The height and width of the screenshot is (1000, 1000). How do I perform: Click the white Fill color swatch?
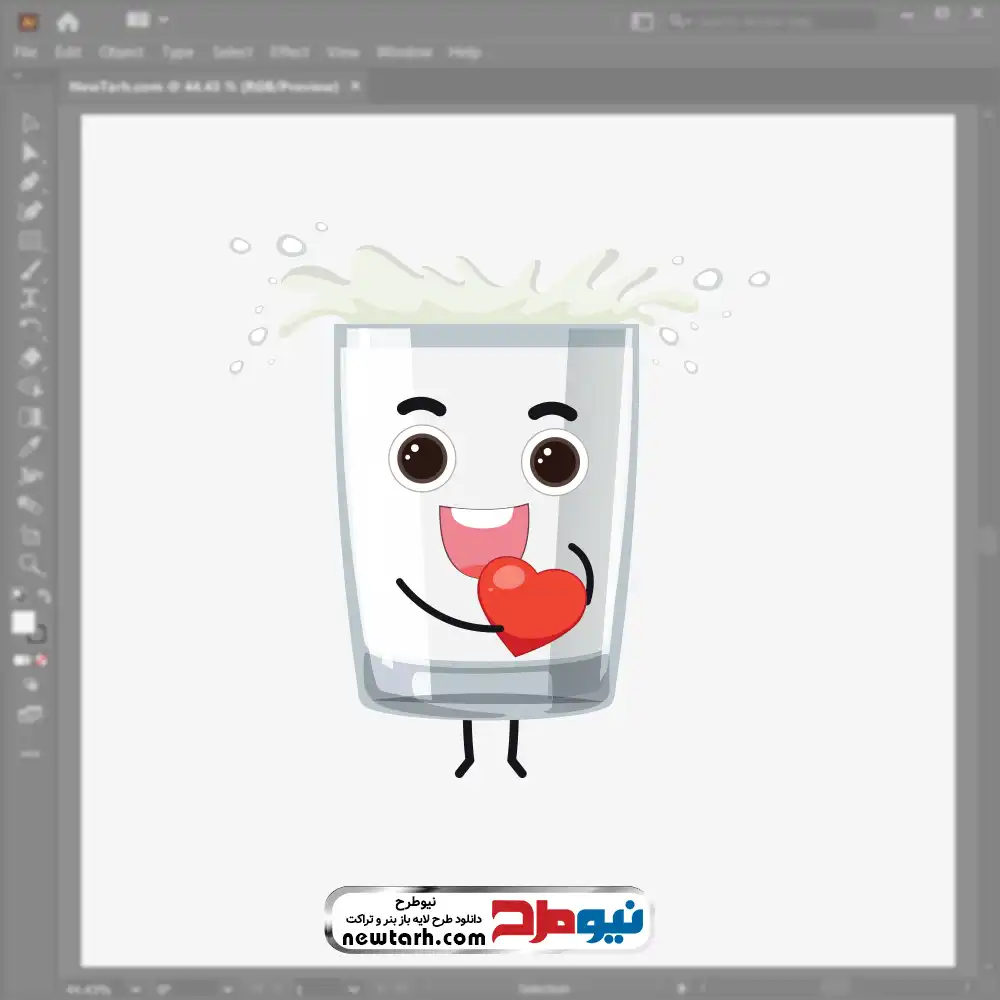(x=23, y=623)
